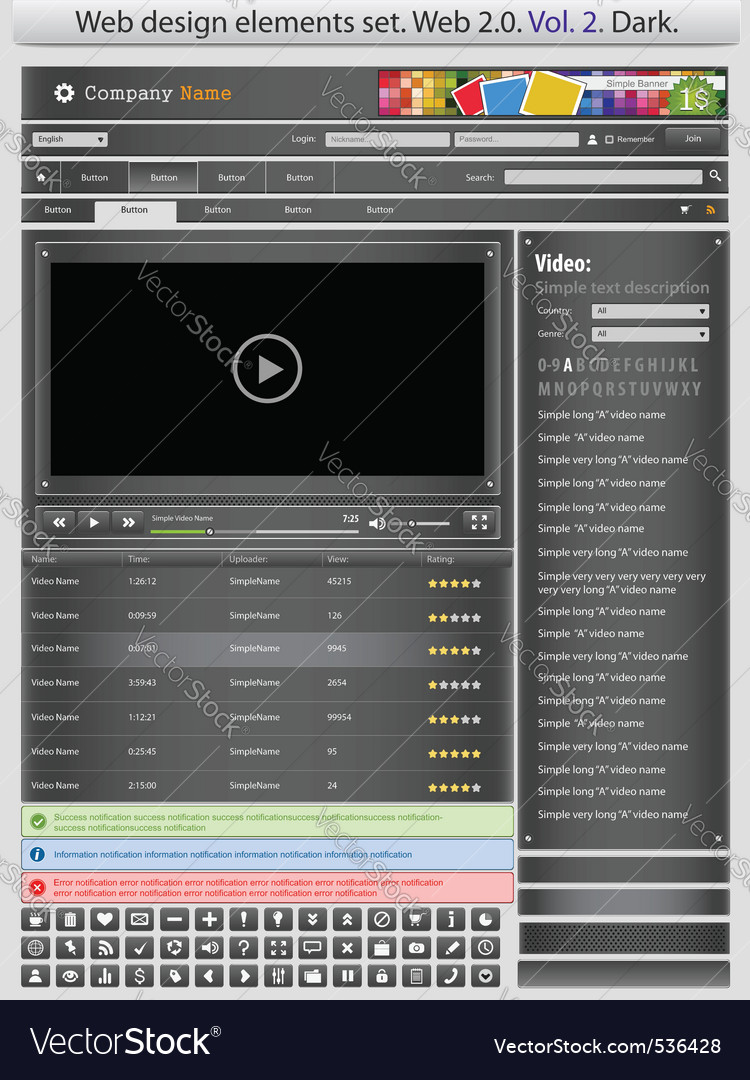This screenshot has height=1080, width=750.
Task: Select letter A in alphabet filter
Action: [x=568, y=365]
